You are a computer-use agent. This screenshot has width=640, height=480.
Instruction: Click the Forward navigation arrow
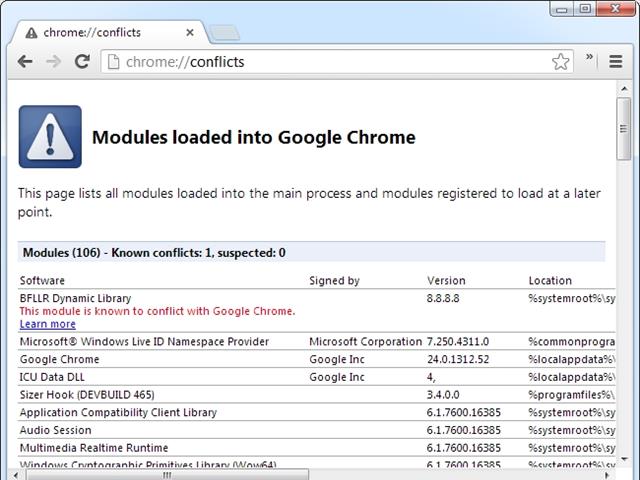click(x=53, y=62)
